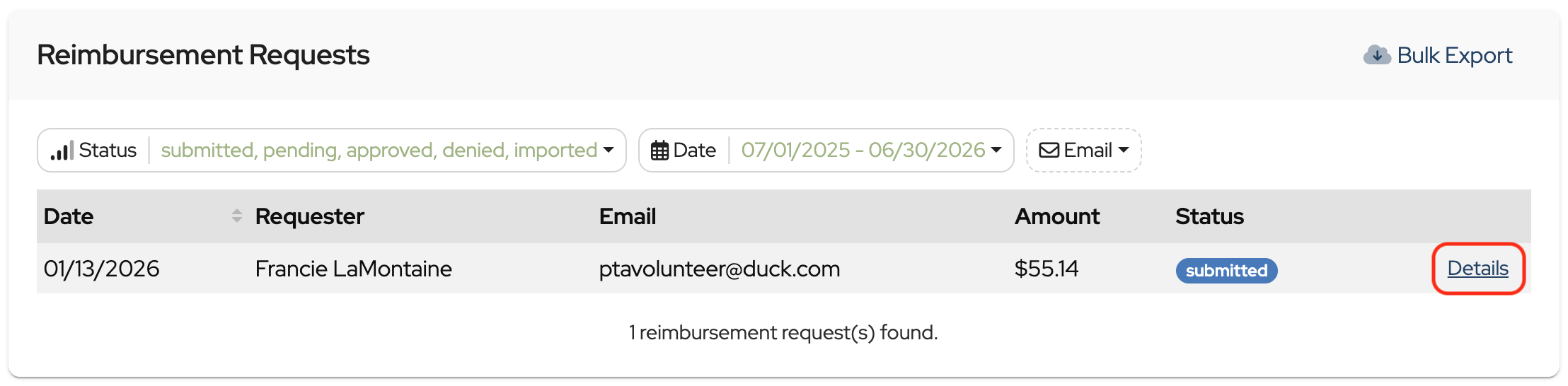The width and height of the screenshot is (1568, 386).
Task: Expand the Date range dropdown caret
Action: (x=996, y=150)
